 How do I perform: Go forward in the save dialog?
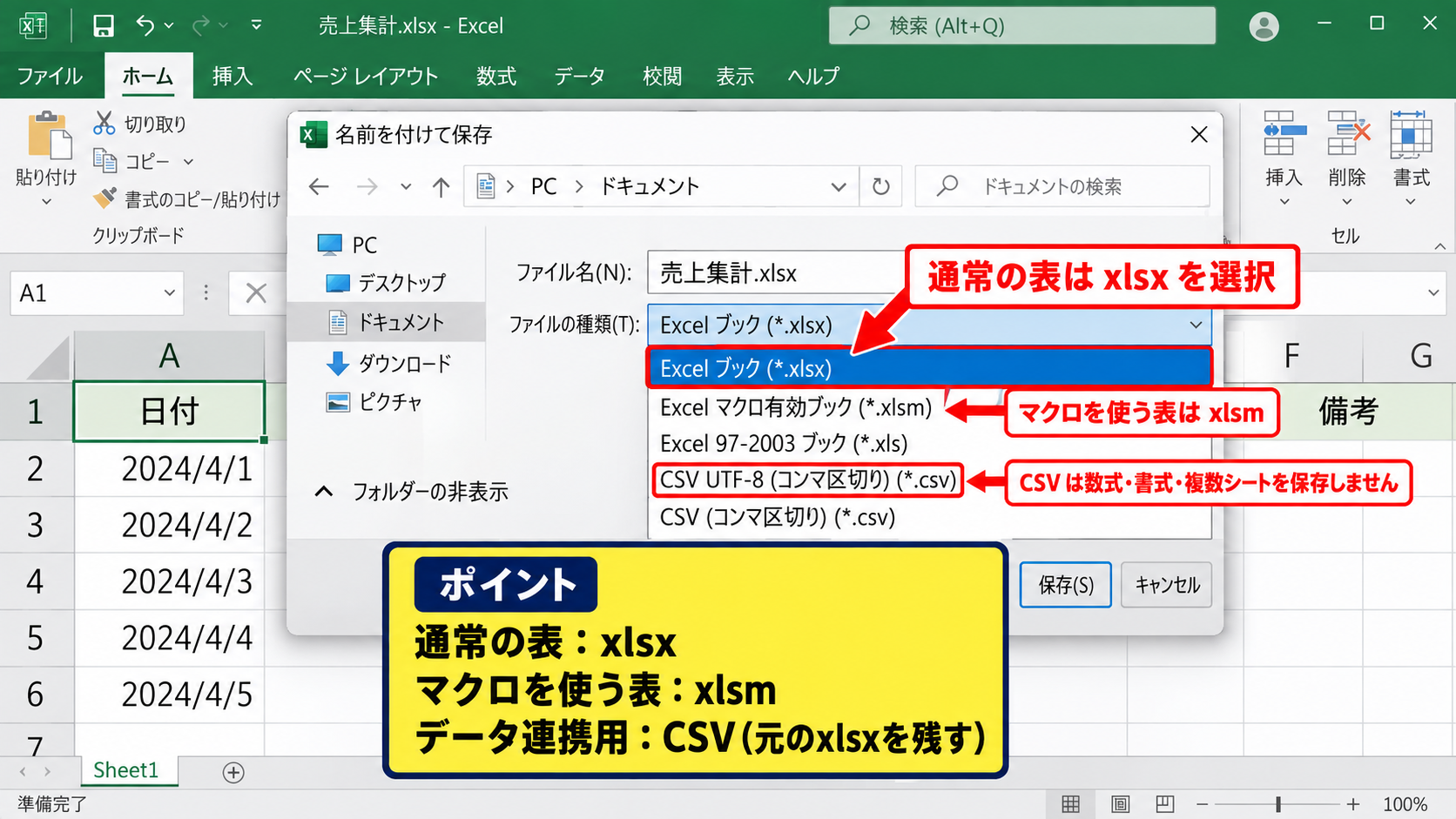[x=367, y=186]
